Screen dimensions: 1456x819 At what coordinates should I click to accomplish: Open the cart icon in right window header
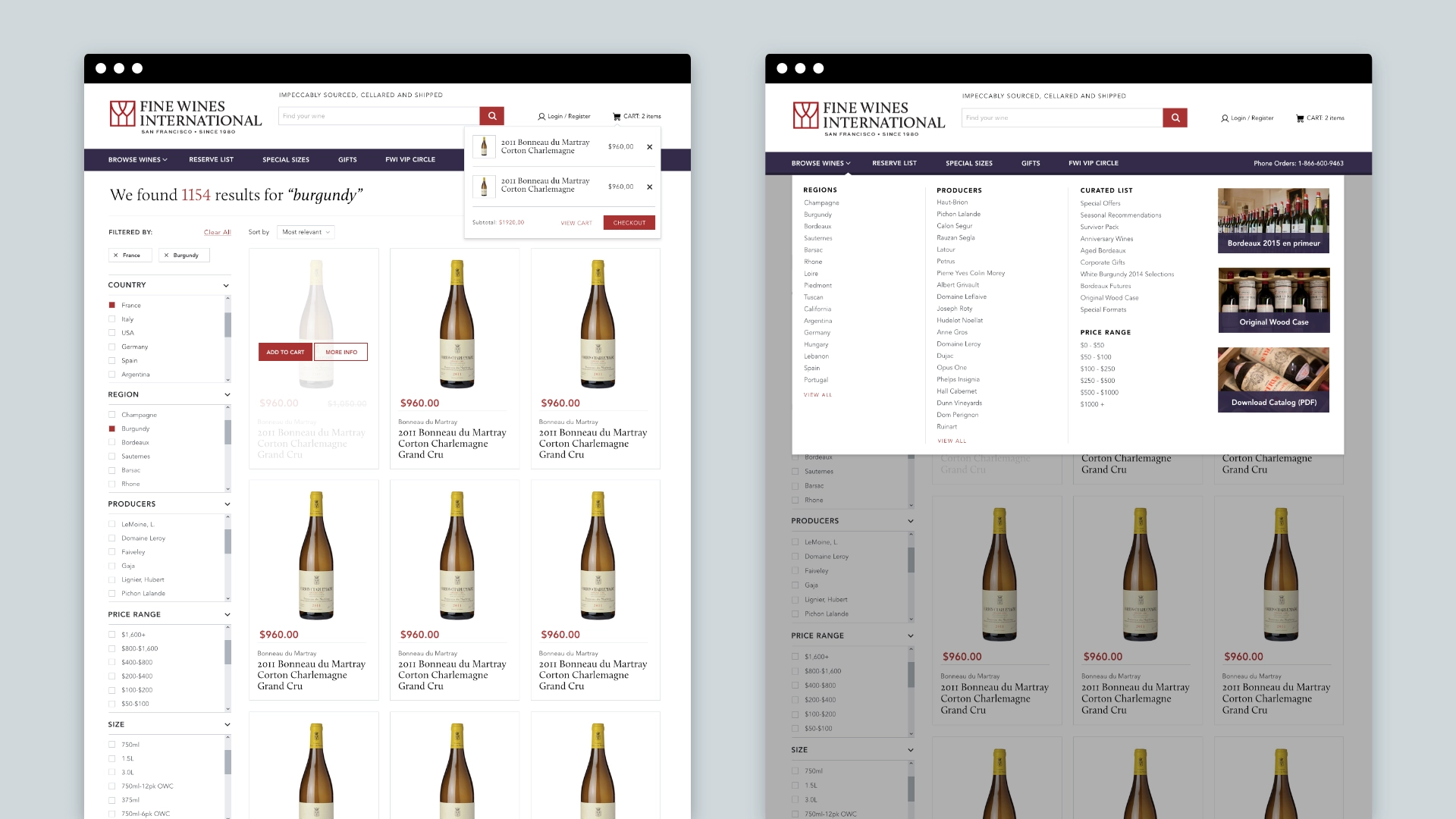[1300, 118]
